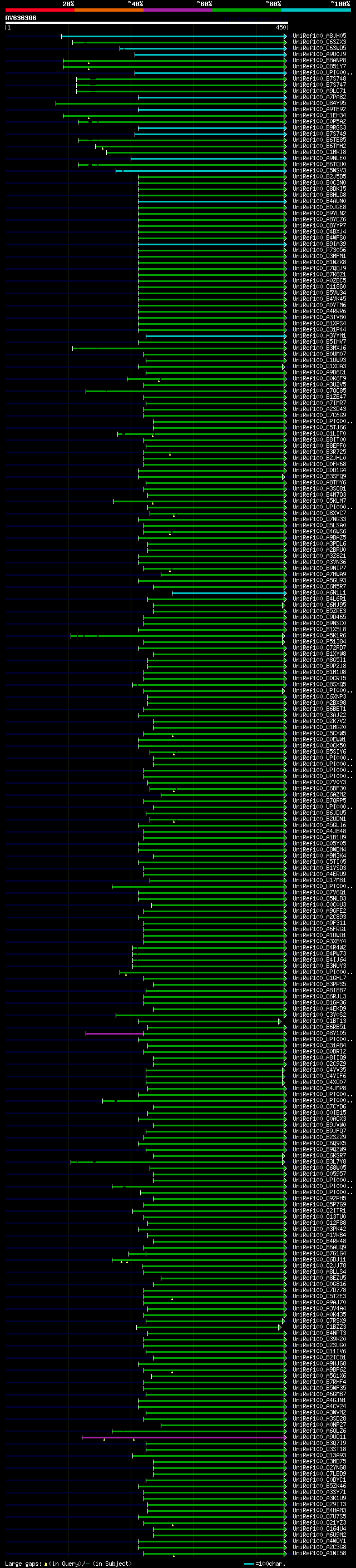
Task: Select label UniRef100_Q4YV35
Action: 319,1070
